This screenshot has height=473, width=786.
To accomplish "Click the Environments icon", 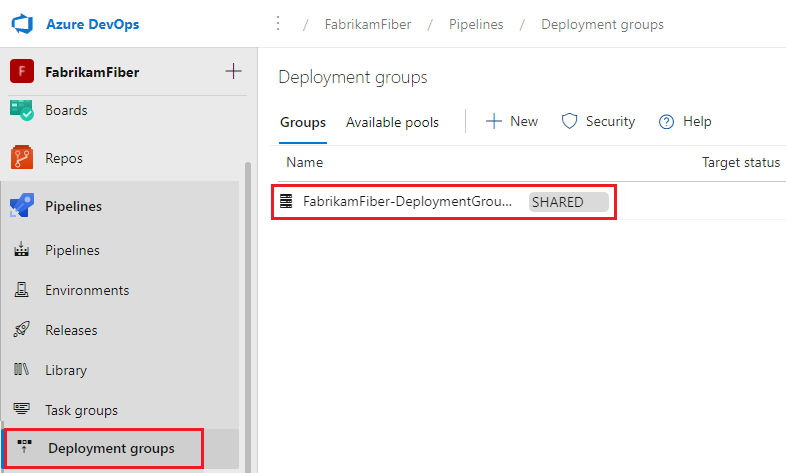I will click(x=22, y=290).
